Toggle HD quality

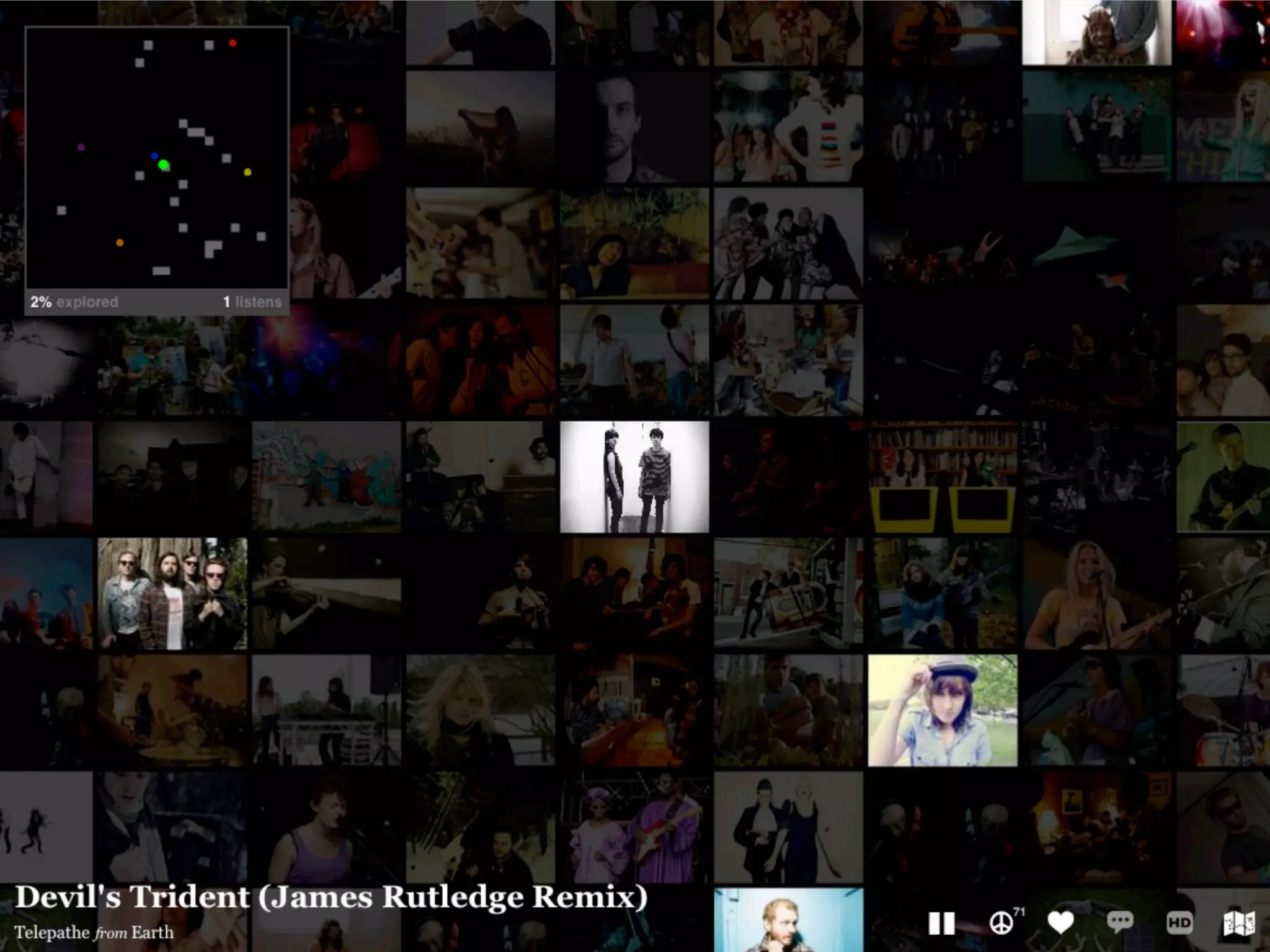[1179, 923]
